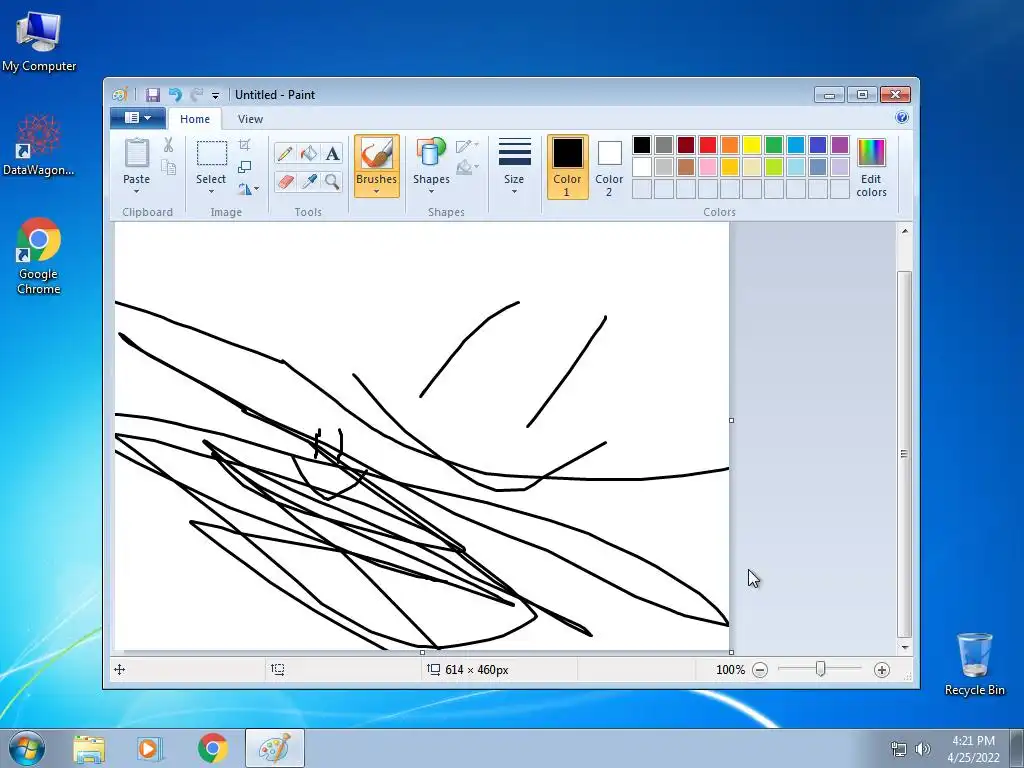This screenshot has width=1024, height=768.
Task: Click the Zoom out minus button
Action: pyautogui.click(x=760, y=669)
